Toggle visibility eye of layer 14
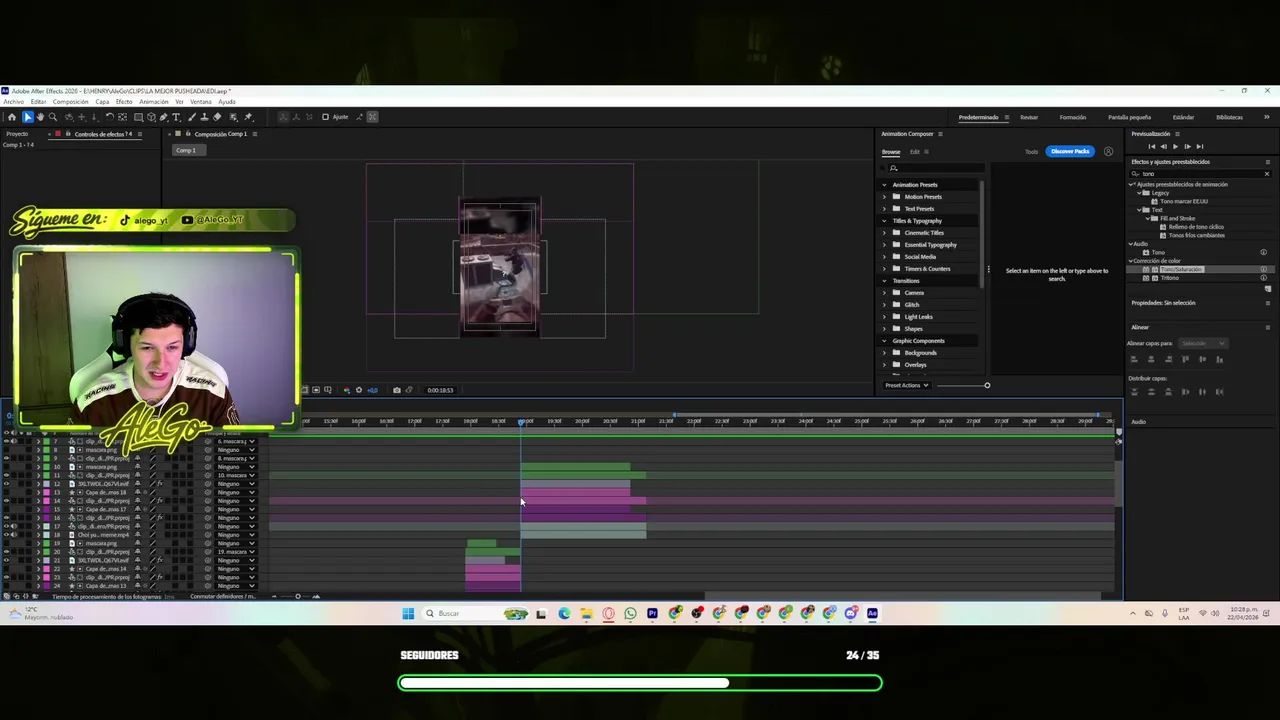 7,501
